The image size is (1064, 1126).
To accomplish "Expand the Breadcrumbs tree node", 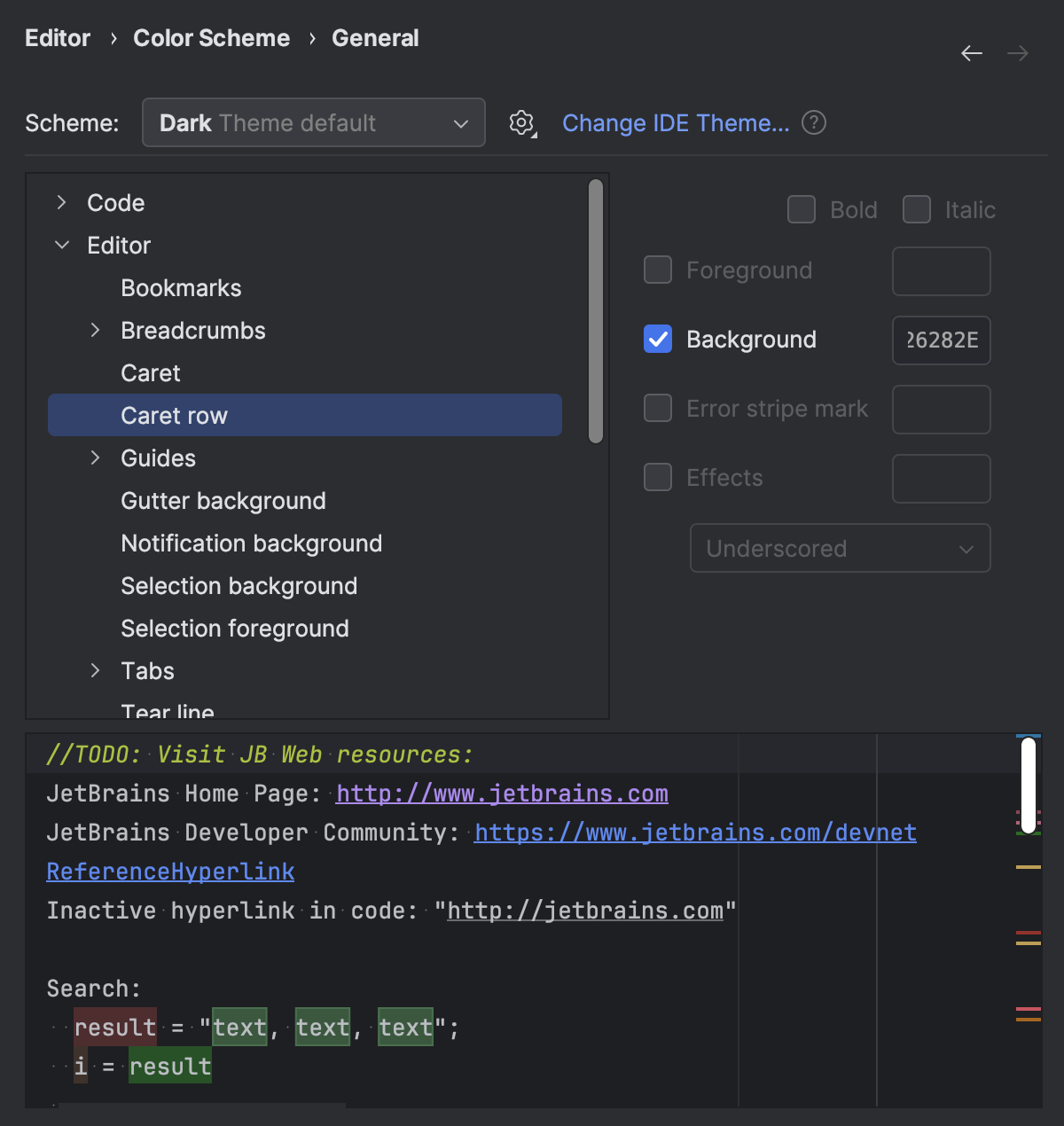I will (x=95, y=330).
